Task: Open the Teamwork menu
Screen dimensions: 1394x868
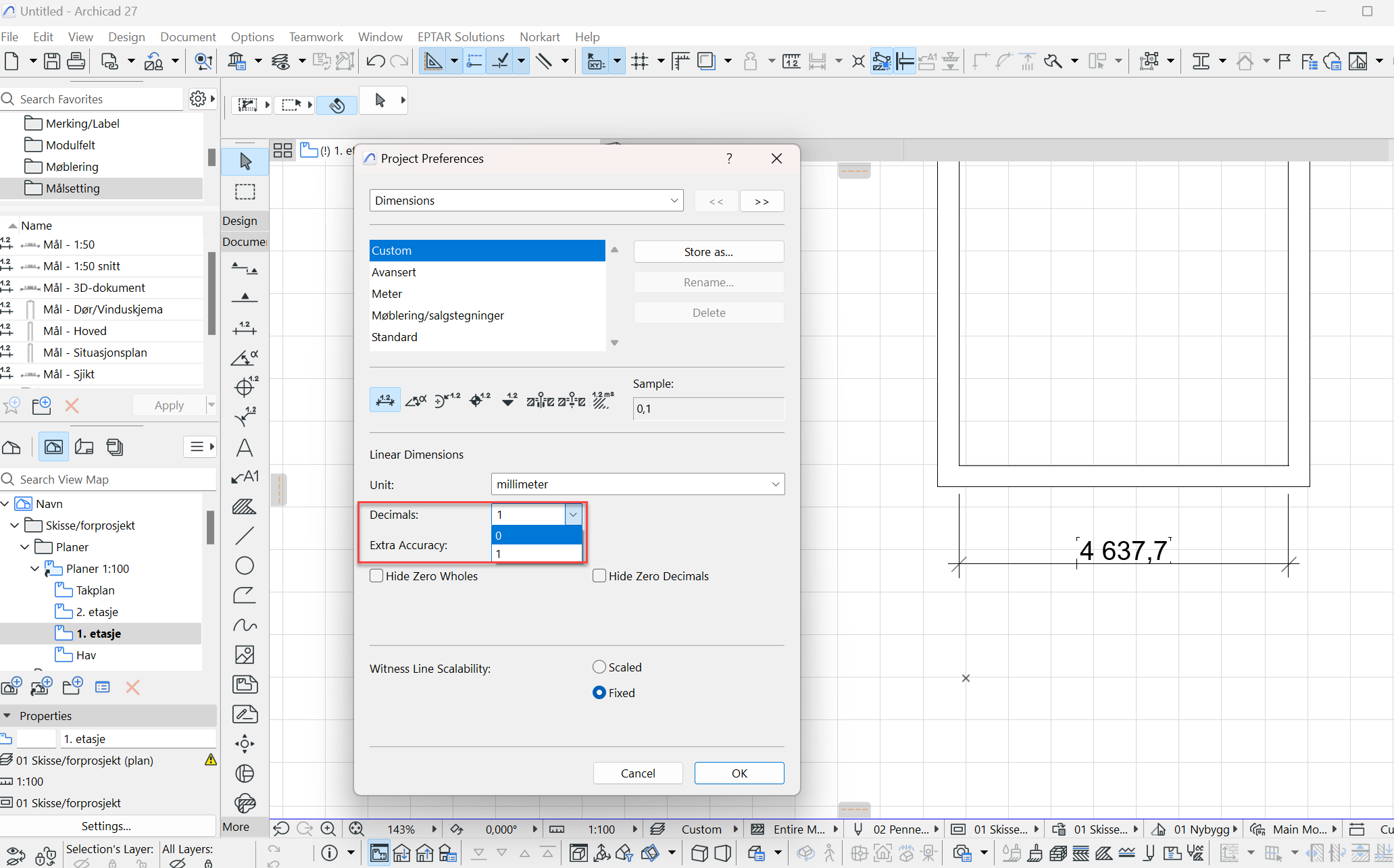Action: point(316,37)
